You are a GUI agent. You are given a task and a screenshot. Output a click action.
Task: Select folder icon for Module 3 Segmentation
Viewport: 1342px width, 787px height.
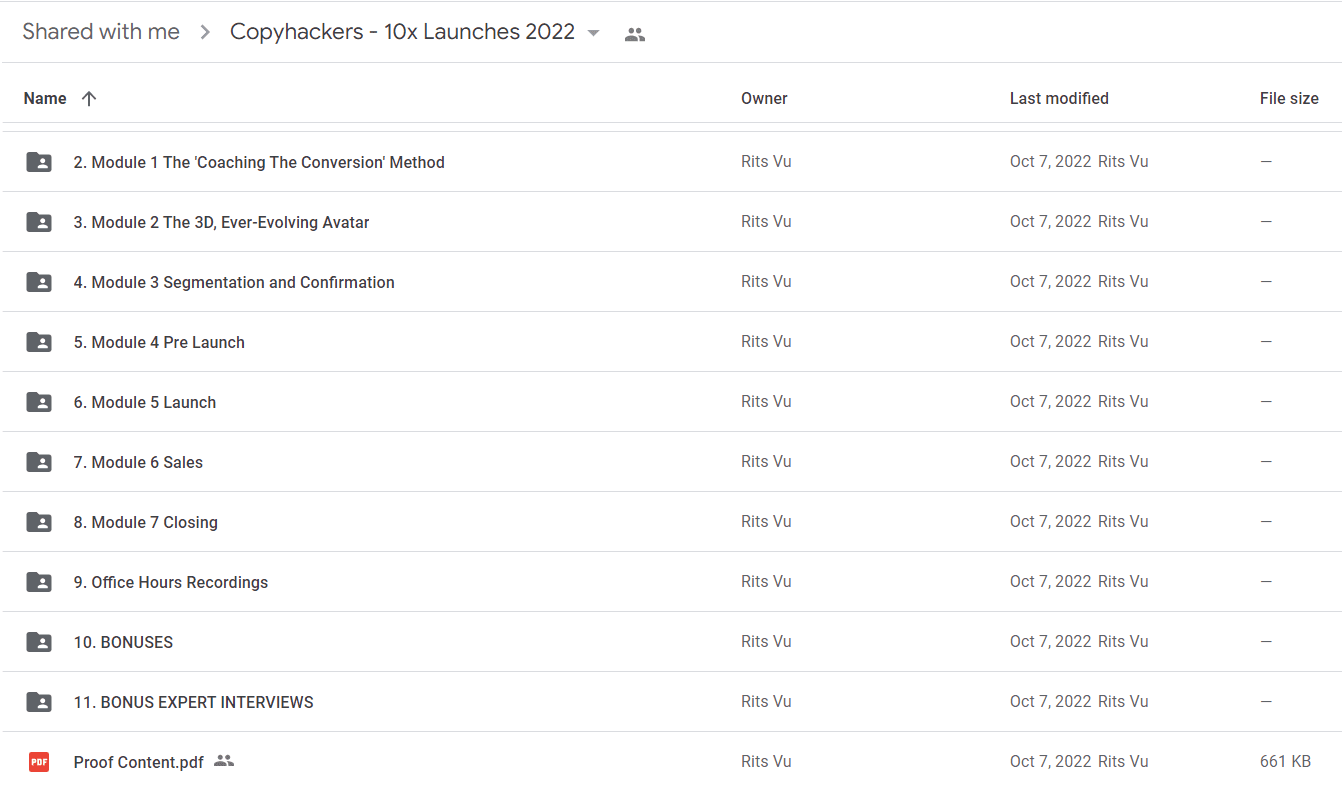point(39,282)
